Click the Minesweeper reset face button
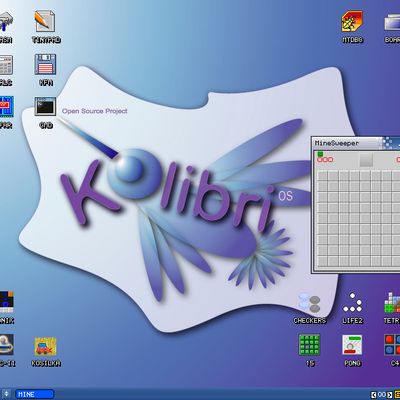 point(366,160)
